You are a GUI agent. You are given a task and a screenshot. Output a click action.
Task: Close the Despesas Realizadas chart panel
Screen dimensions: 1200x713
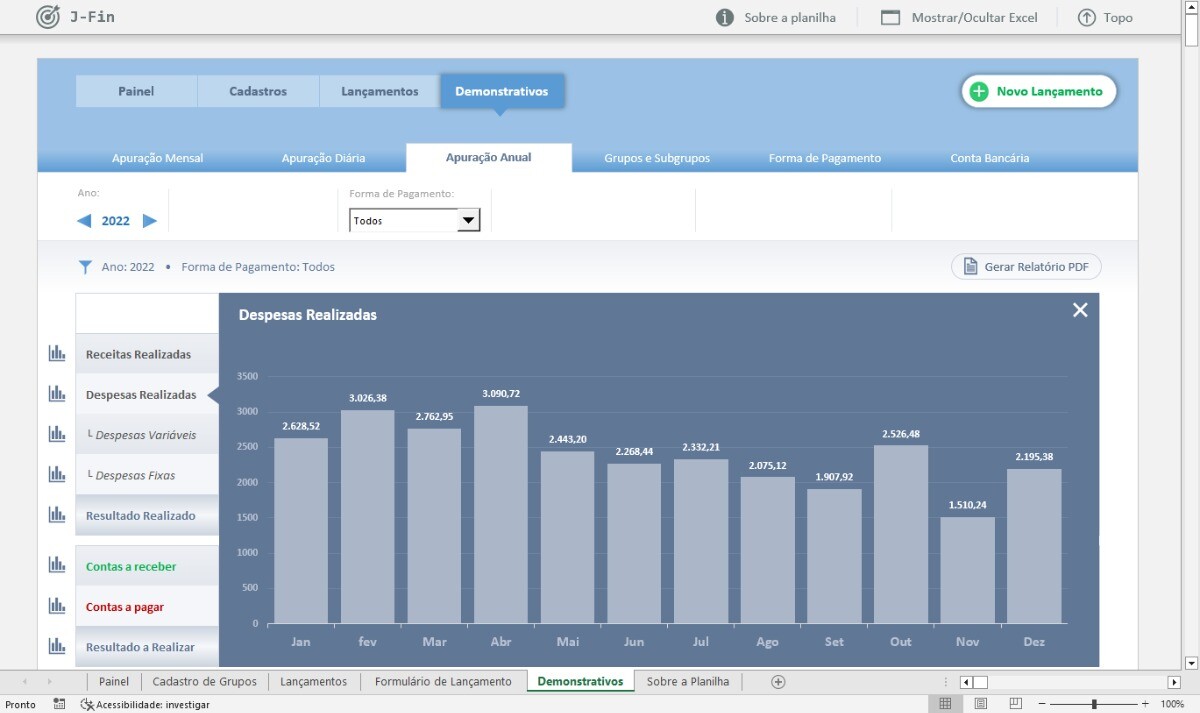click(x=1080, y=310)
